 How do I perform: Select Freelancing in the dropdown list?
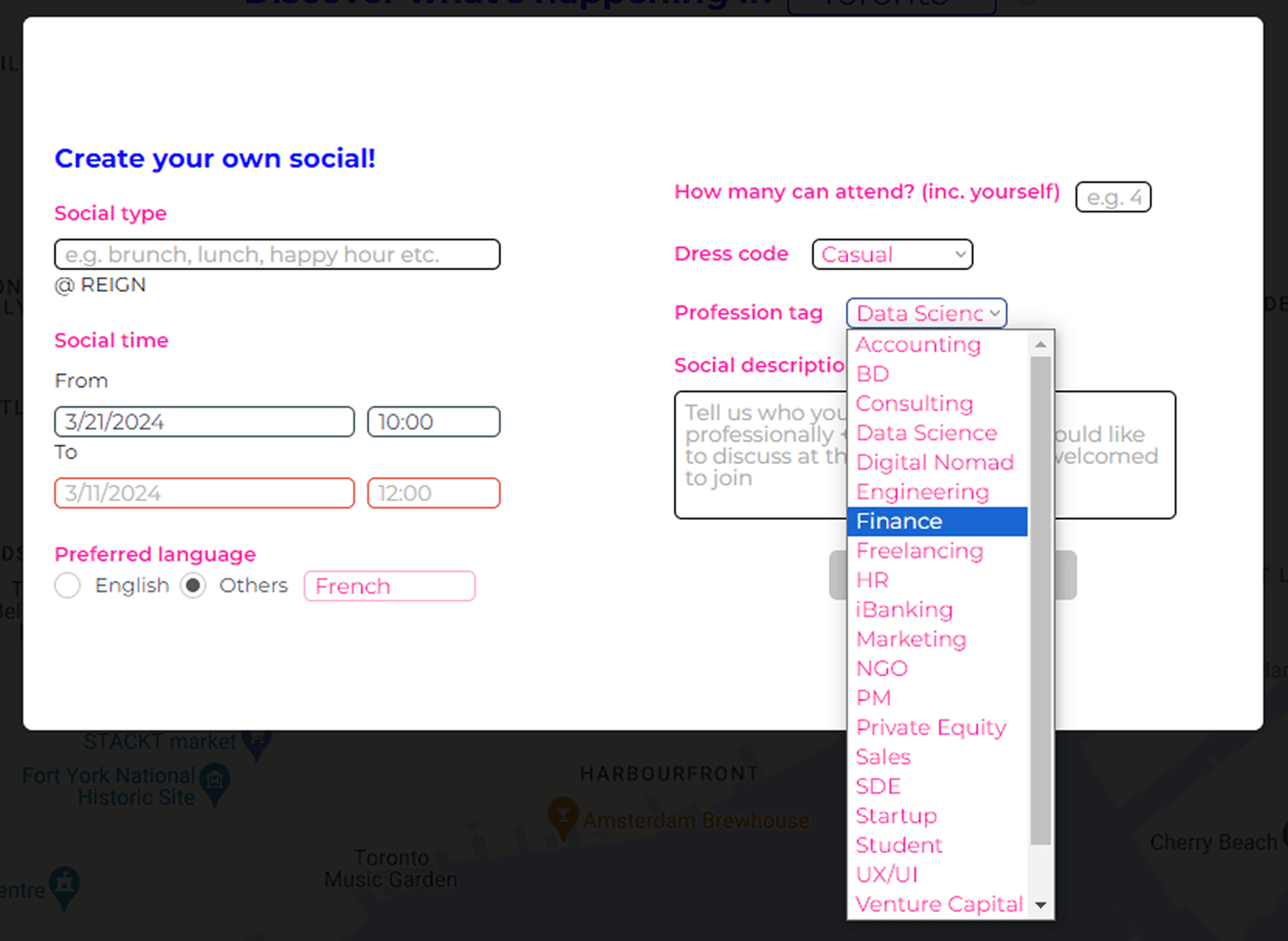tap(938, 550)
